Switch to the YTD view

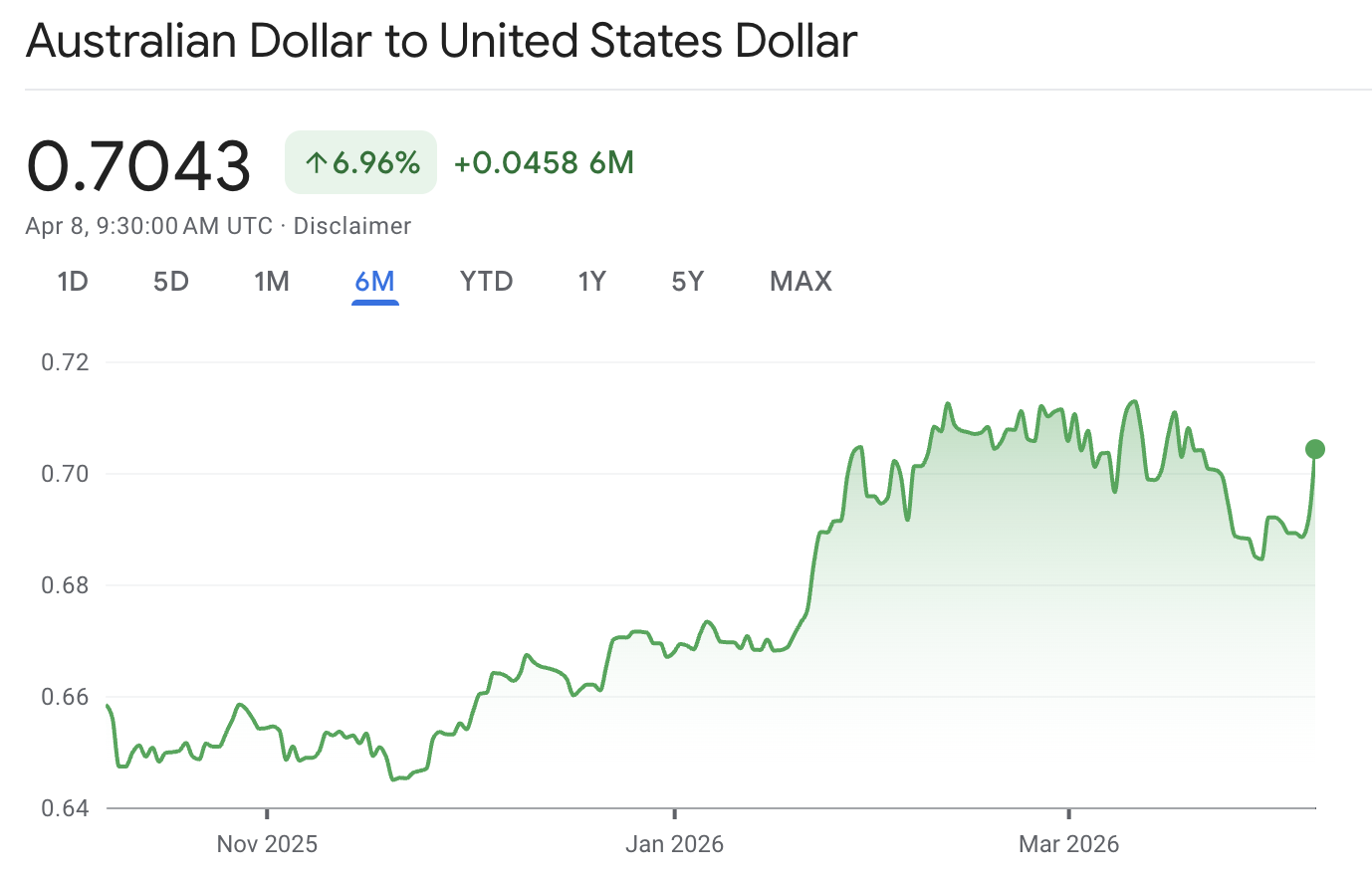(486, 282)
